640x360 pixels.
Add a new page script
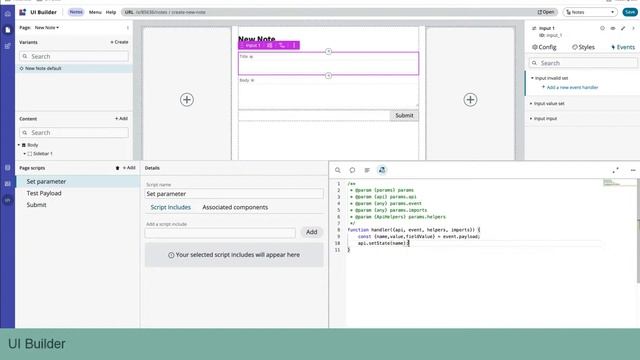point(129,168)
